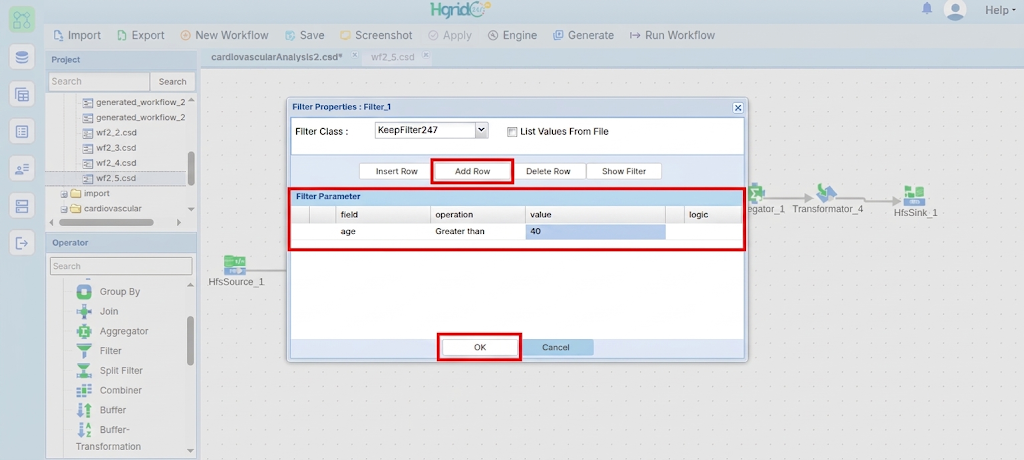This screenshot has width=1024, height=460.
Task: Expand the import folder
Action: click(x=64, y=194)
